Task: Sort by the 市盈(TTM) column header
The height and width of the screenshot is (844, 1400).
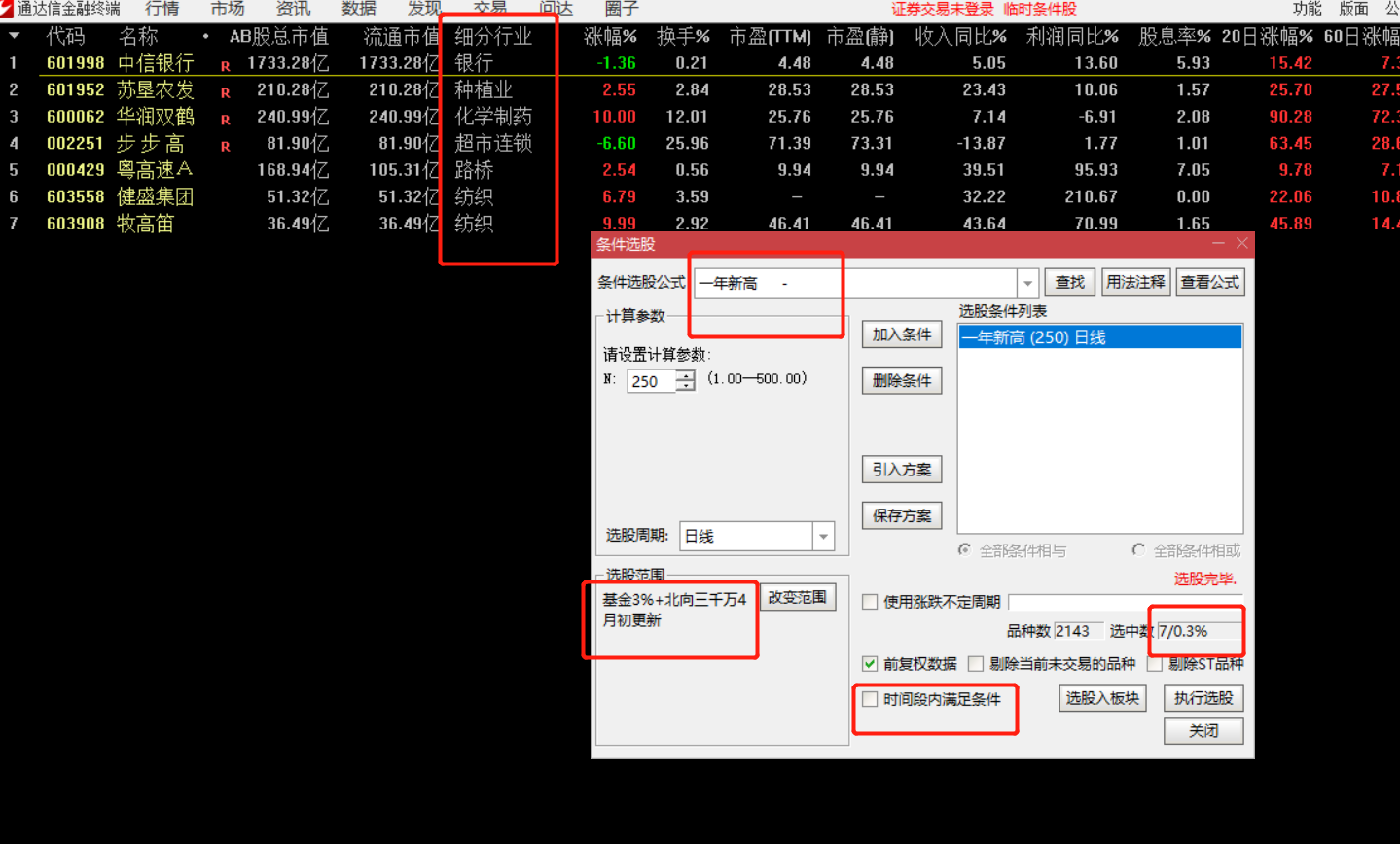Action: pyautogui.click(x=770, y=37)
